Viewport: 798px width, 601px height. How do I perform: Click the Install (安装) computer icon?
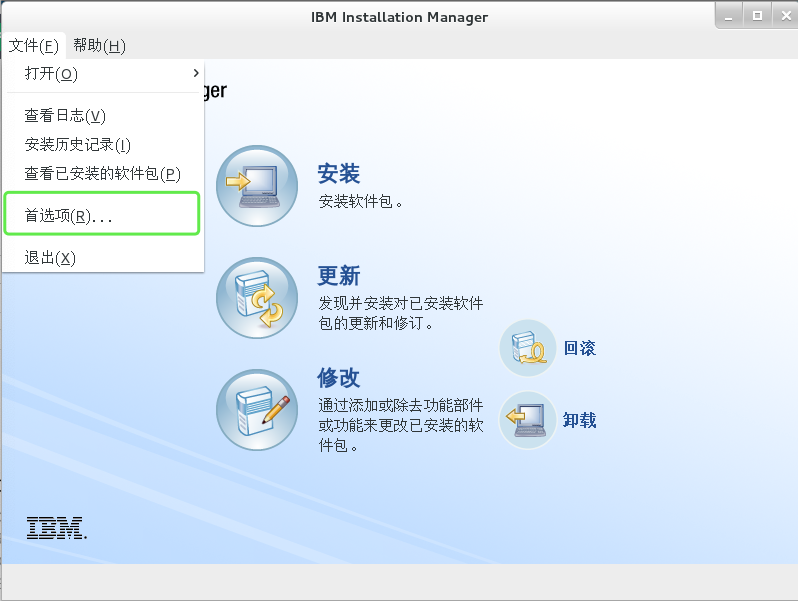pyautogui.click(x=257, y=186)
